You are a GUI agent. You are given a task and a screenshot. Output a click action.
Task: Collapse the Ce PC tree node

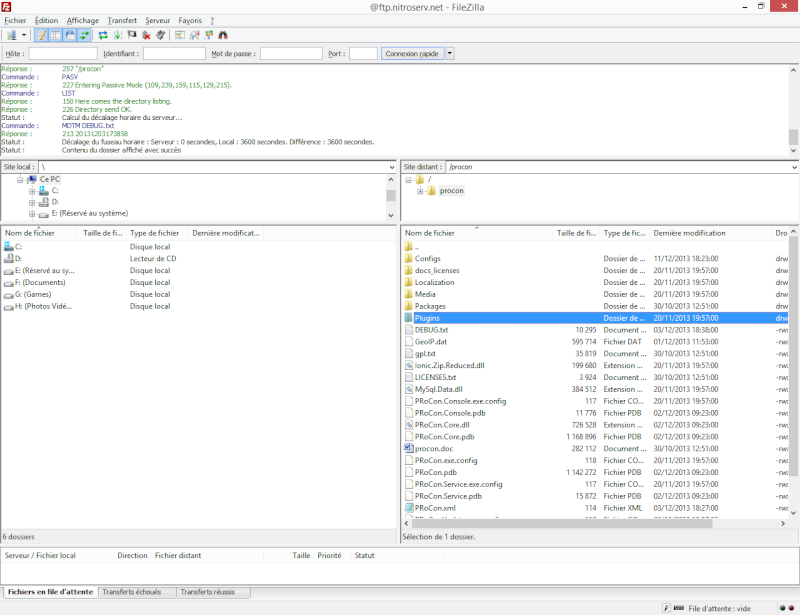pyautogui.click(x=20, y=180)
